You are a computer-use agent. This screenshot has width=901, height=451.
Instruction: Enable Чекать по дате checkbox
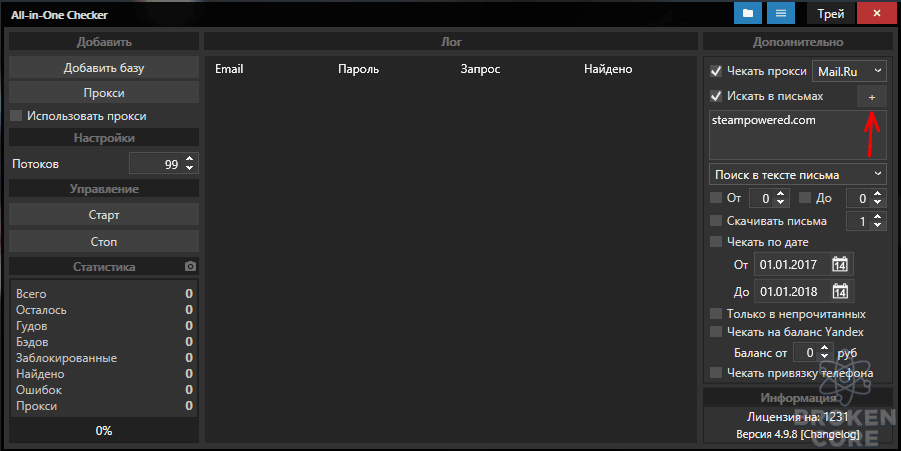(716, 242)
